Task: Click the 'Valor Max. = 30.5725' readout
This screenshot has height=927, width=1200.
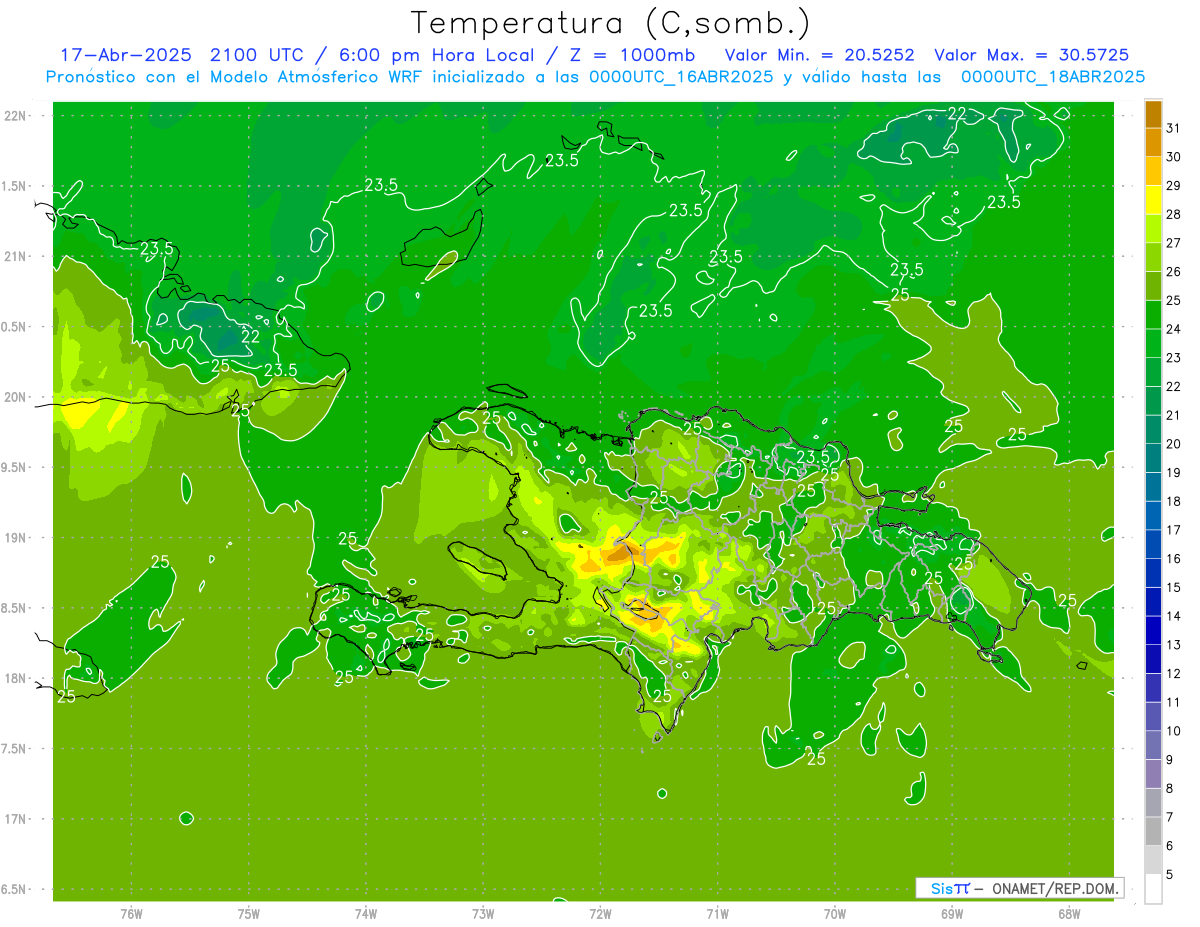Action: pos(1031,55)
